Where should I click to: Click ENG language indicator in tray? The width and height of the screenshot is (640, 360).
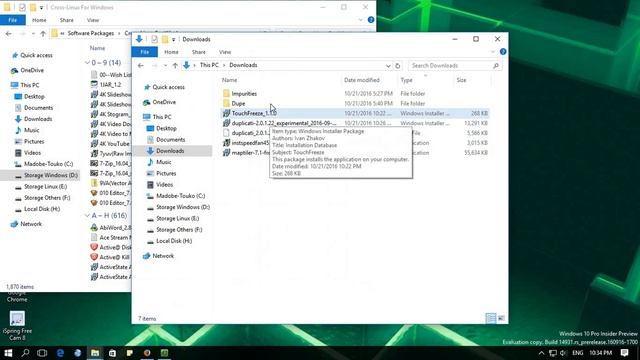(578, 353)
